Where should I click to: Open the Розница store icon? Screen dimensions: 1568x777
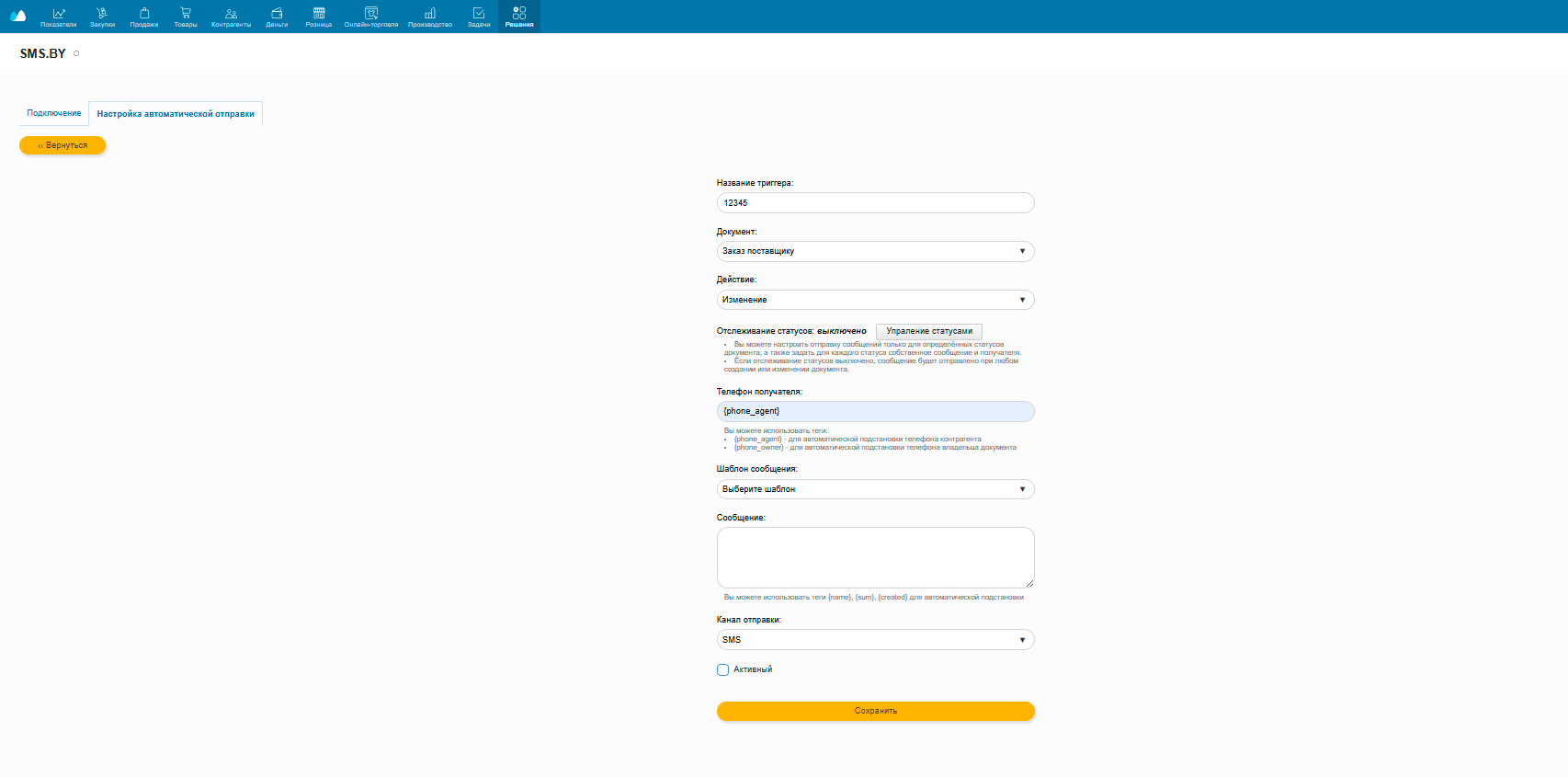319,17
